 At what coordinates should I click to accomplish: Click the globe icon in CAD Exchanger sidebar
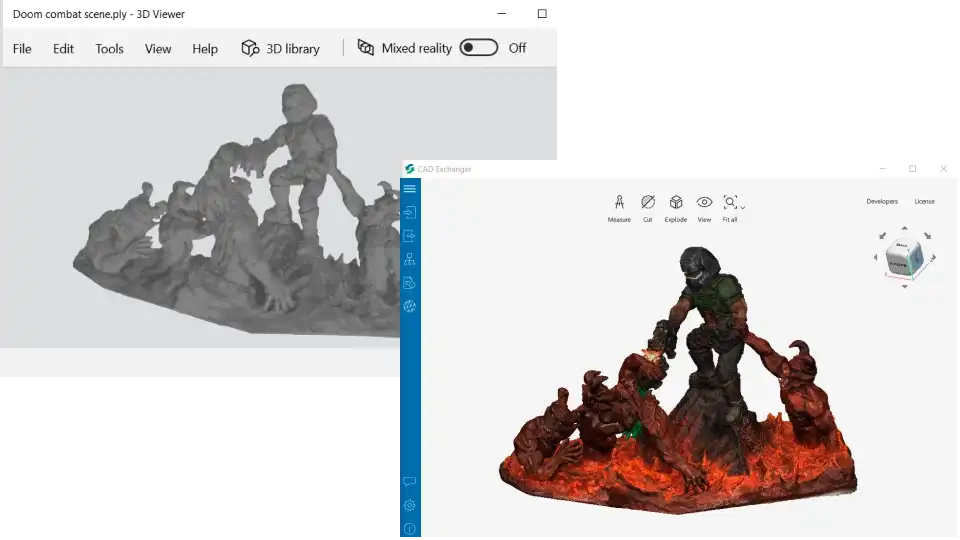tap(410, 306)
